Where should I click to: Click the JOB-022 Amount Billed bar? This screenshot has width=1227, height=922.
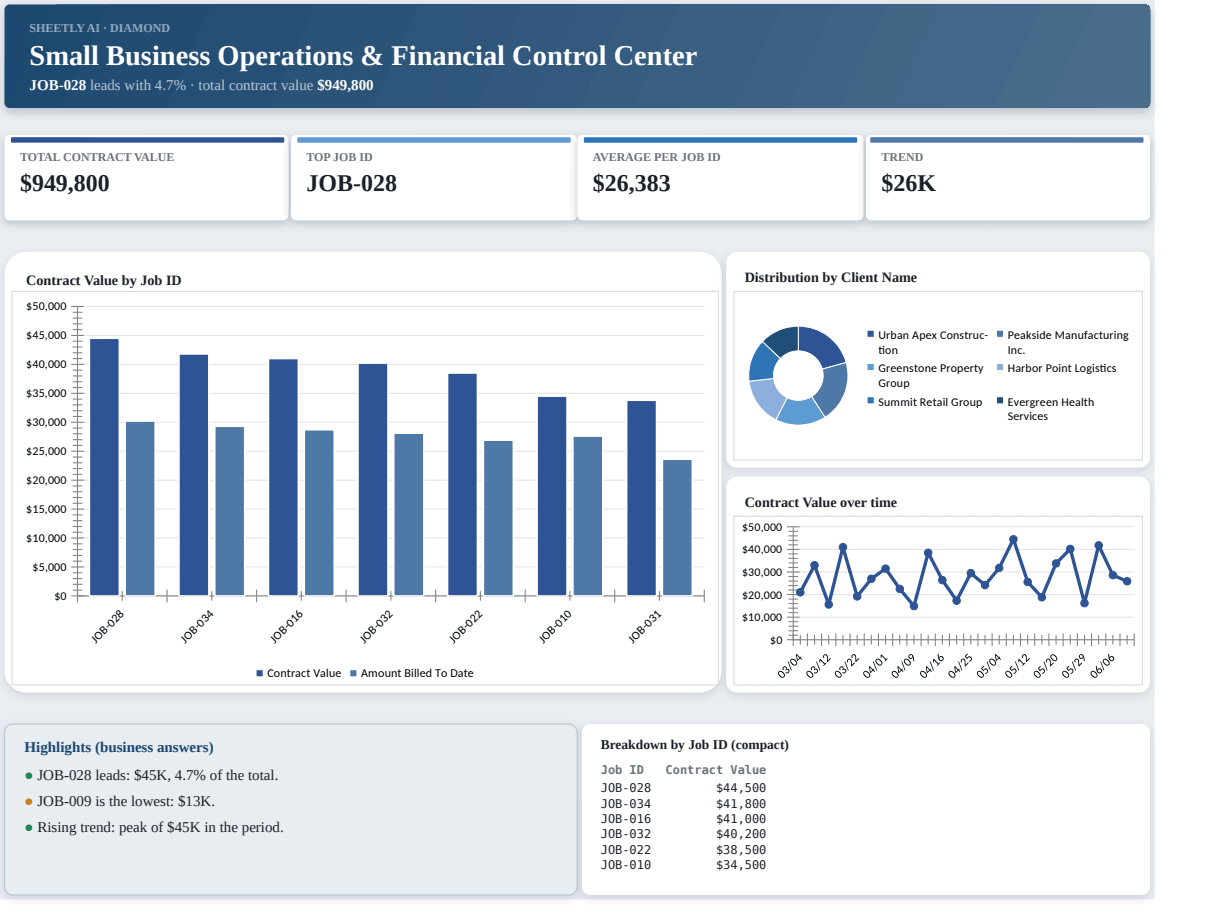tap(498, 518)
